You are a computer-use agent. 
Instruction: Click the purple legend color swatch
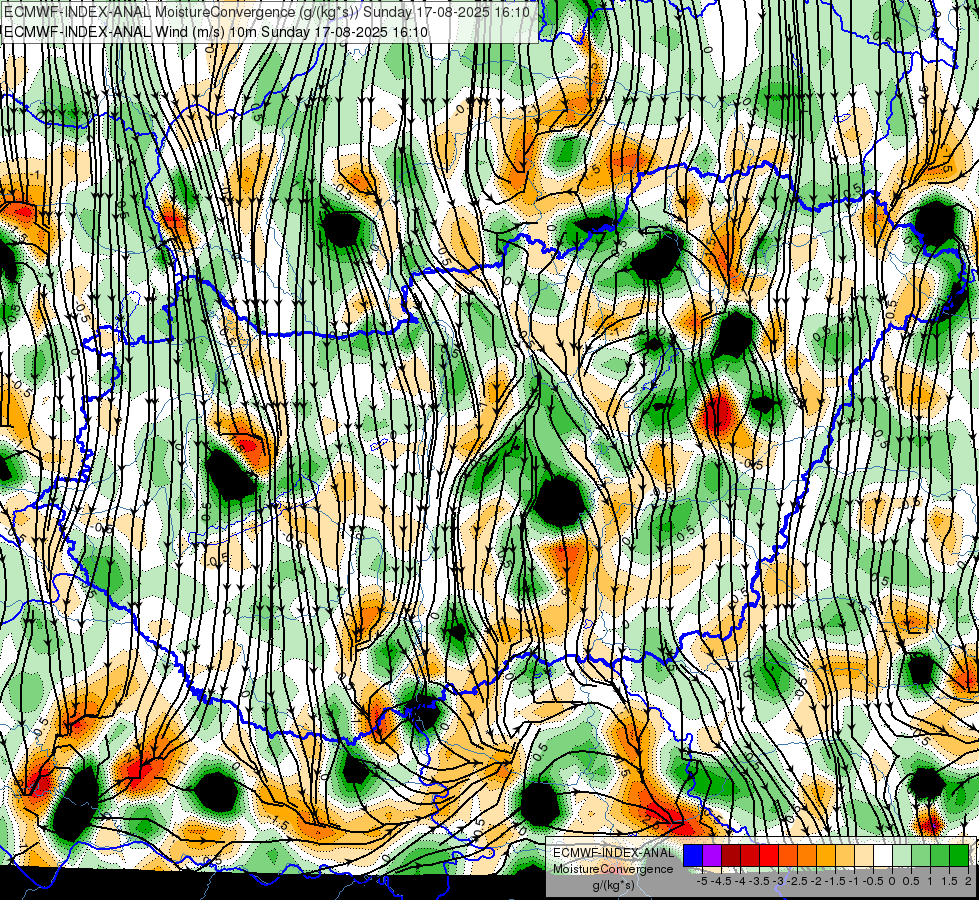pyautogui.click(x=712, y=855)
